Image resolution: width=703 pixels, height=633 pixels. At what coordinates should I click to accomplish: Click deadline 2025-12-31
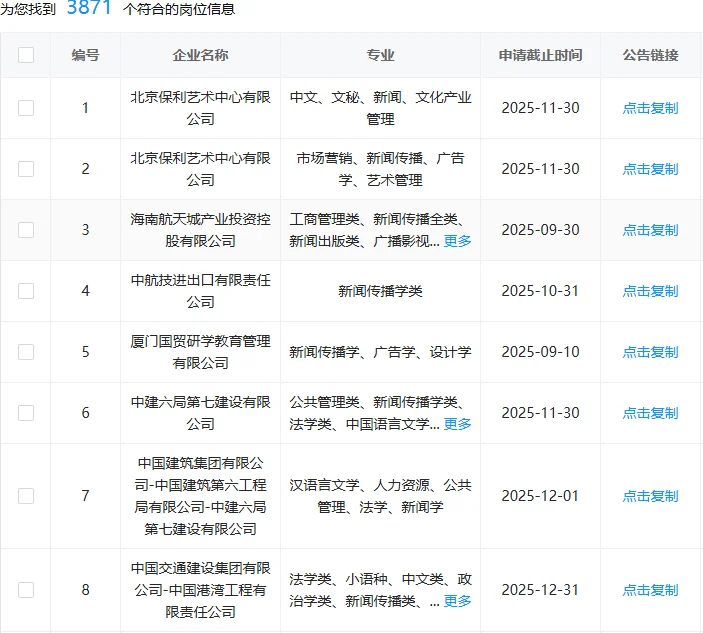540,590
